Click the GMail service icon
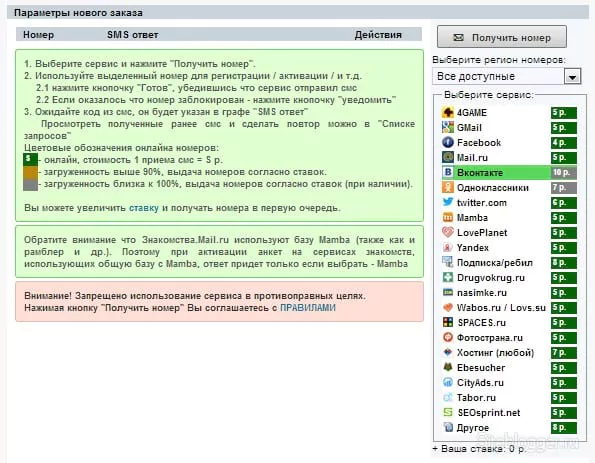This screenshot has width=595, height=463. coord(448,128)
